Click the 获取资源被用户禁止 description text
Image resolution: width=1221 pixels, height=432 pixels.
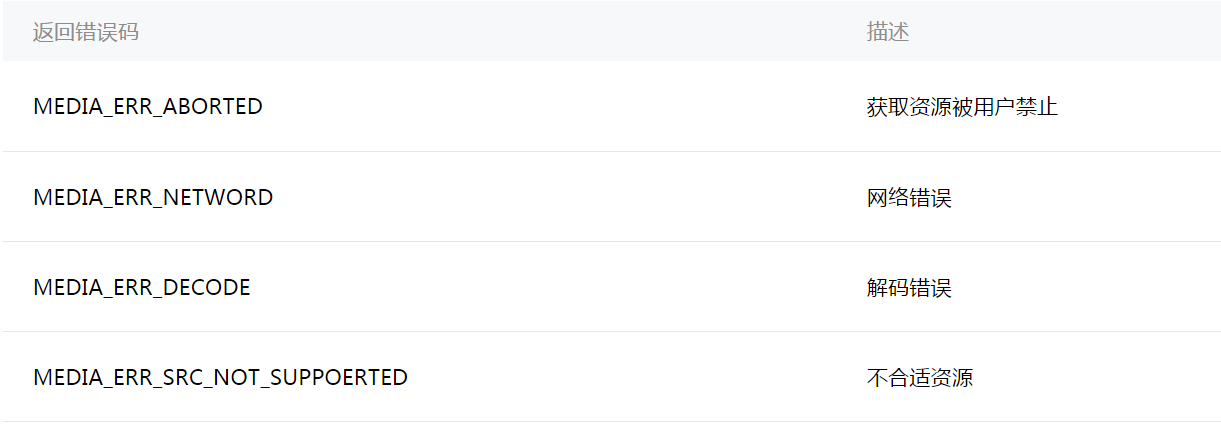pyautogui.click(x=961, y=107)
